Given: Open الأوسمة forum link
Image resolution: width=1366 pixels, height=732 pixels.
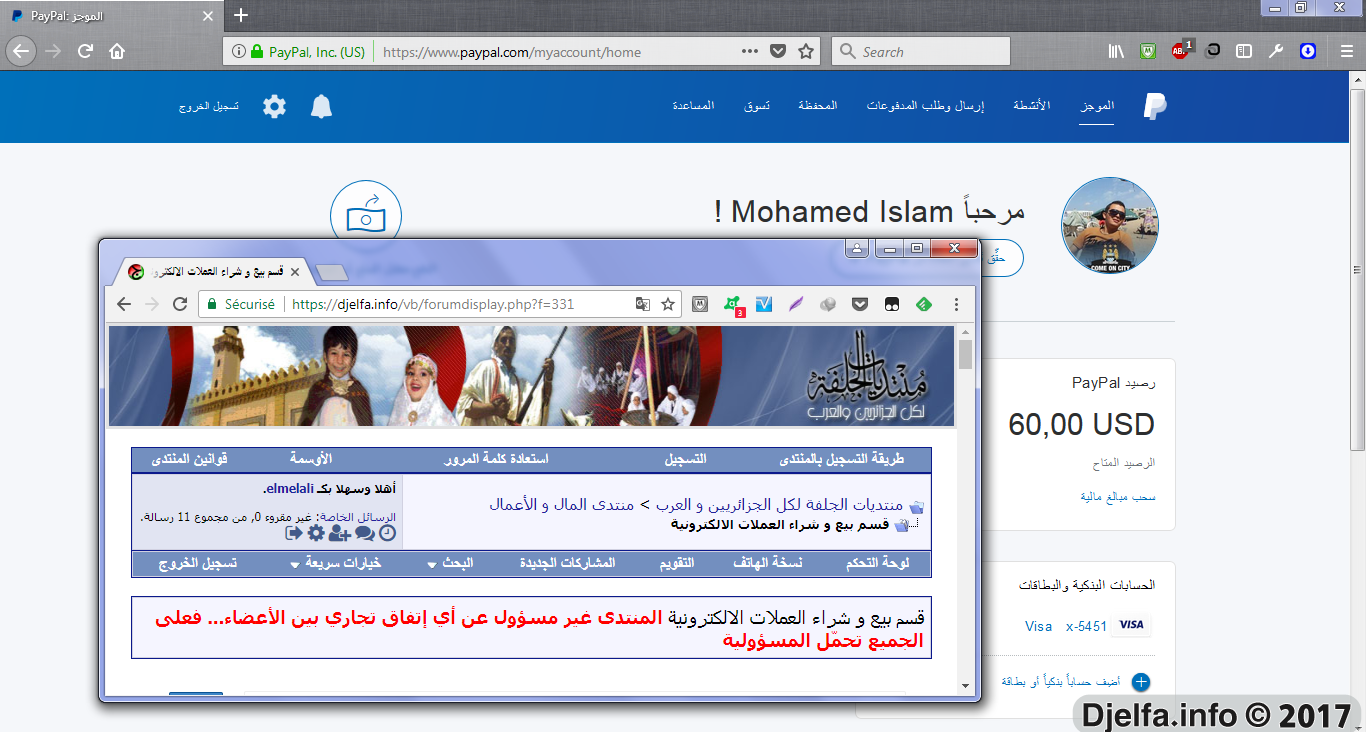Looking at the screenshot, I should point(311,459).
